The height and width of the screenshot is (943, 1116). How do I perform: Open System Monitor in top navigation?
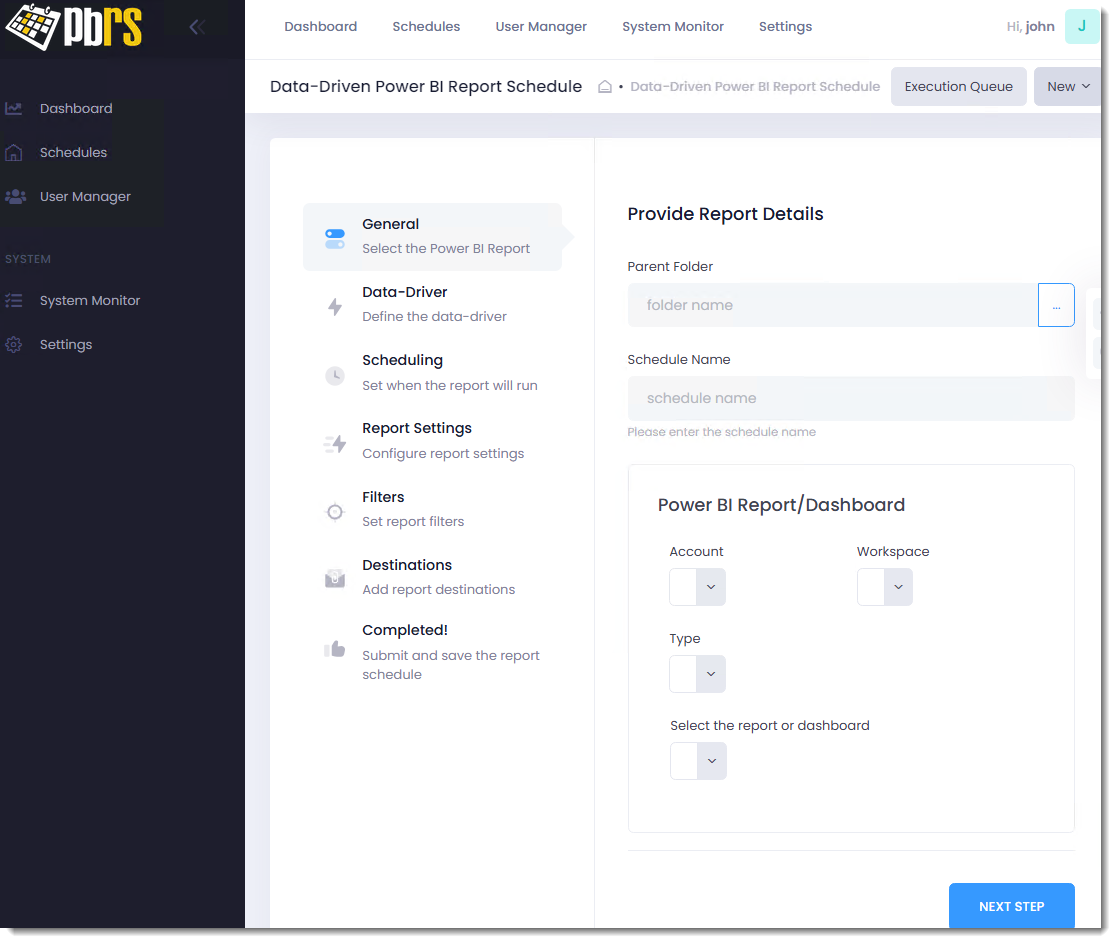[x=673, y=26]
